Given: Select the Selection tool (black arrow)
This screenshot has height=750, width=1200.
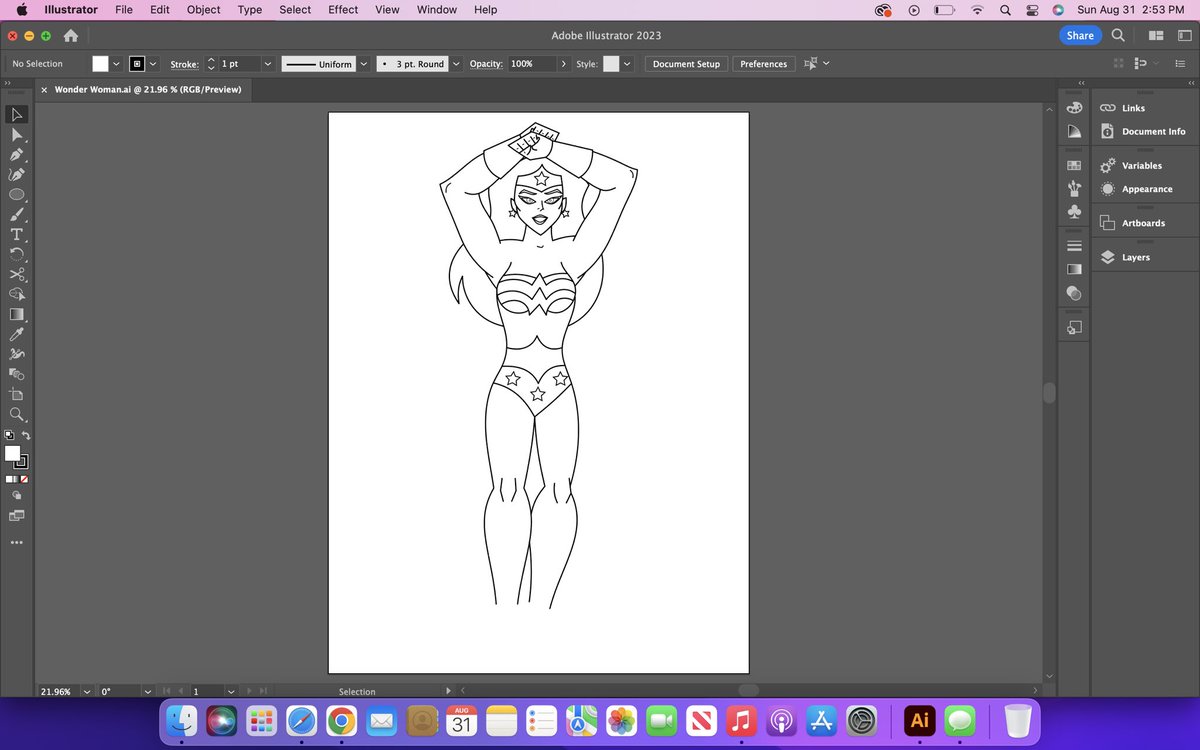Looking at the screenshot, I should [x=16, y=115].
